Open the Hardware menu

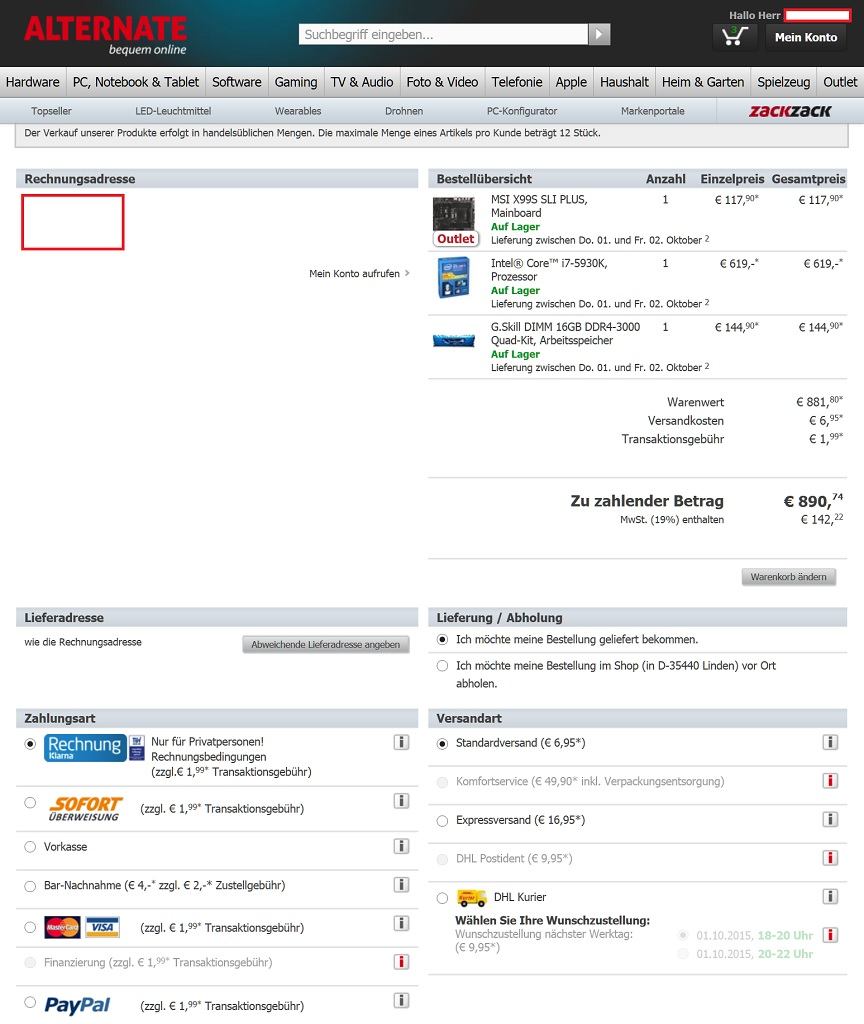(33, 82)
